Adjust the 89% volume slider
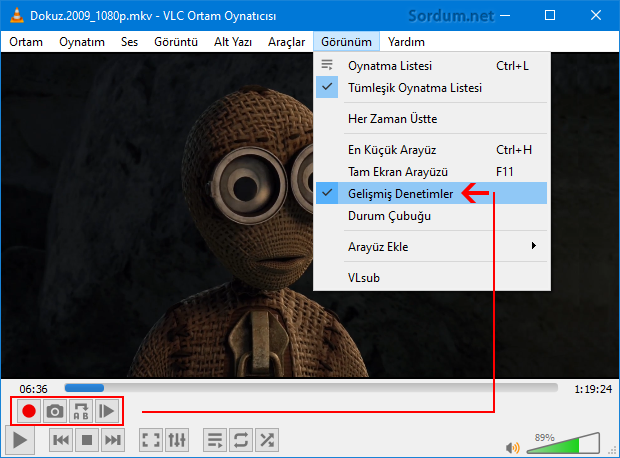The width and height of the screenshot is (620, 458). [x=563, y=443]
